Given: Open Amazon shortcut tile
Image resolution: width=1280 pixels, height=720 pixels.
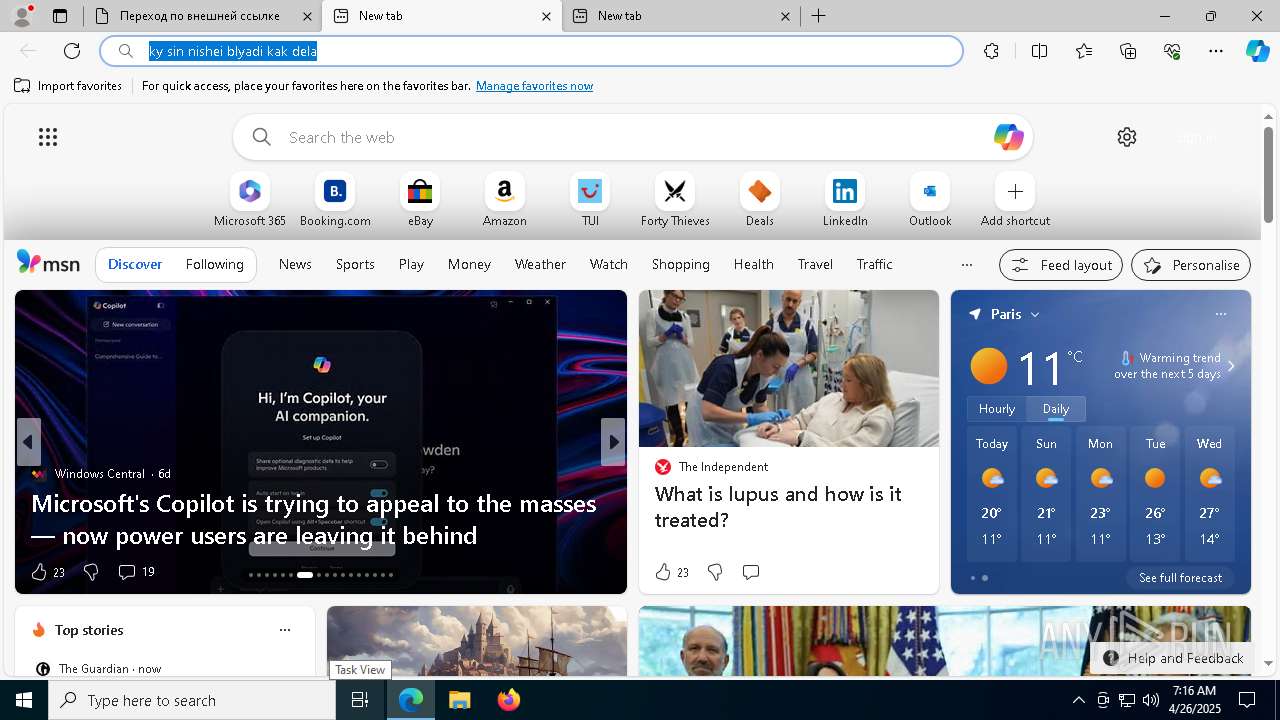Looking at the screenshot, I should pyautogui.click(x=504, y=200).
